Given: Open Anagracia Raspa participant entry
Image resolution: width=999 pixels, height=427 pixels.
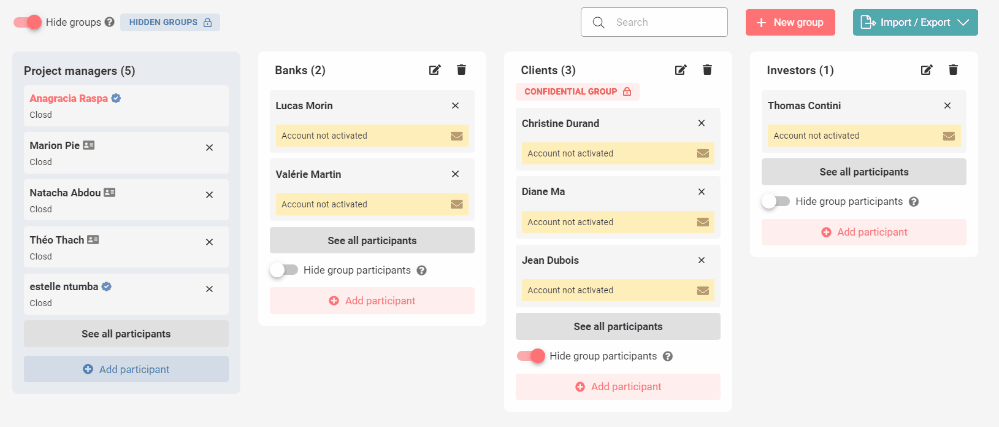Looking at the screenshot, I should click(70, 99).
